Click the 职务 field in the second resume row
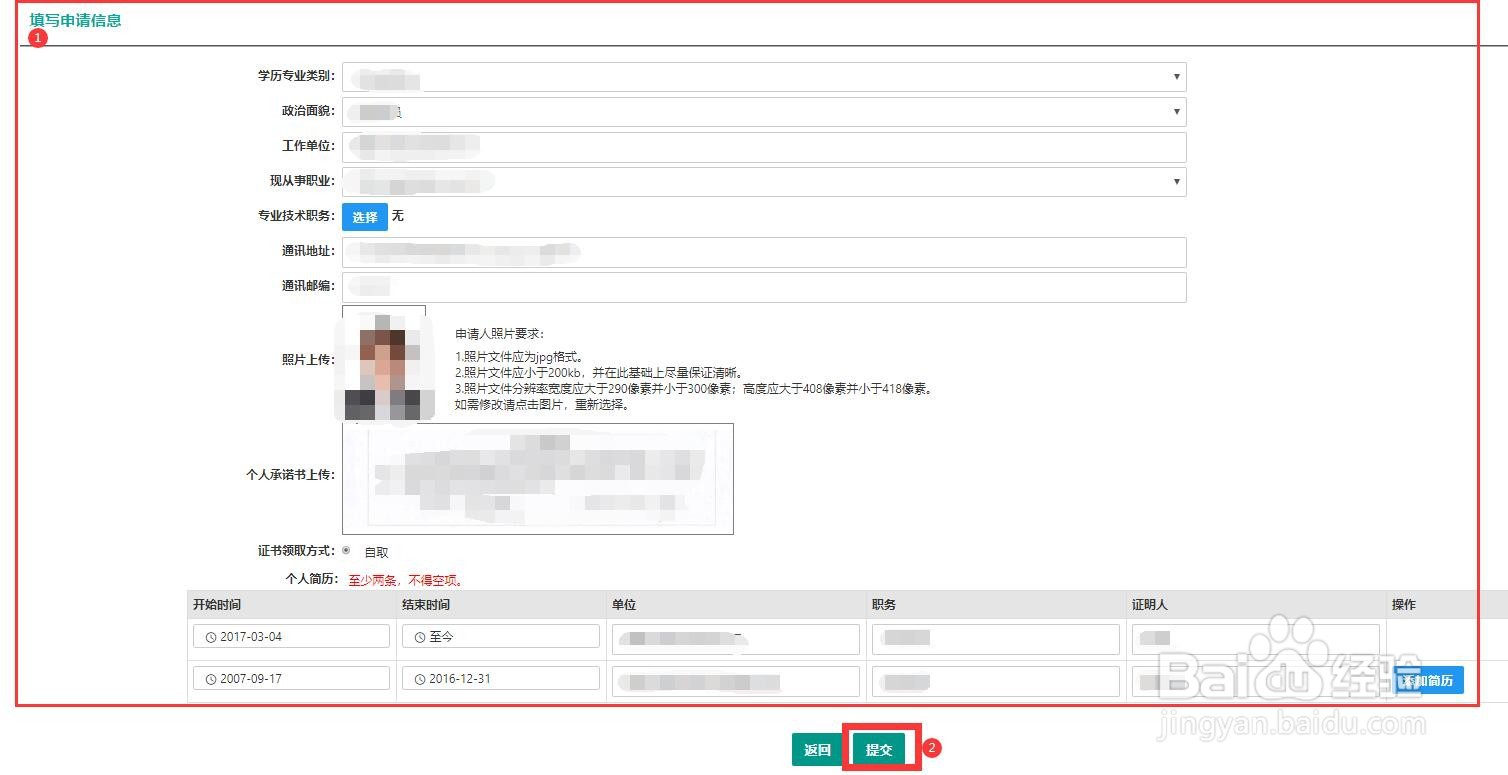The height and width of the screenshot is (775, 1508). 994,680
